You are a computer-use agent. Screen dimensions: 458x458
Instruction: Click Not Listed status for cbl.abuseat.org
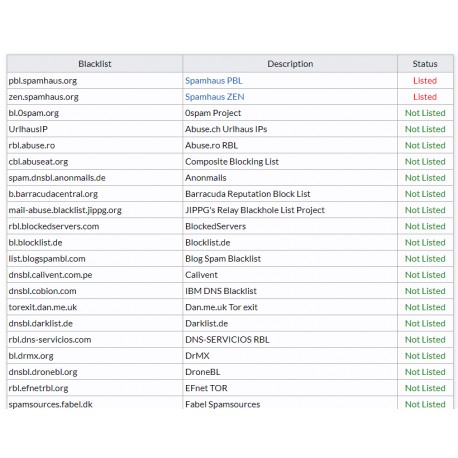(425, 162)
